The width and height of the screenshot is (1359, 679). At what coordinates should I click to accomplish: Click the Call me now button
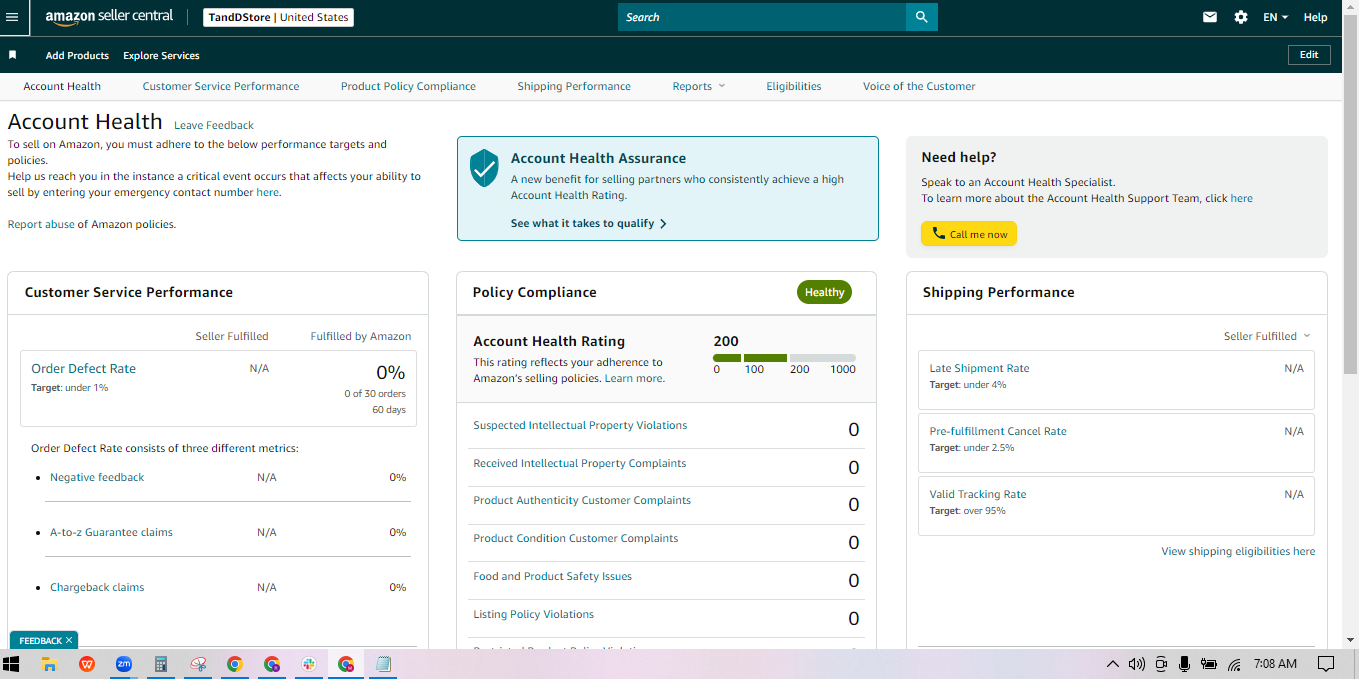coord(969,234)
